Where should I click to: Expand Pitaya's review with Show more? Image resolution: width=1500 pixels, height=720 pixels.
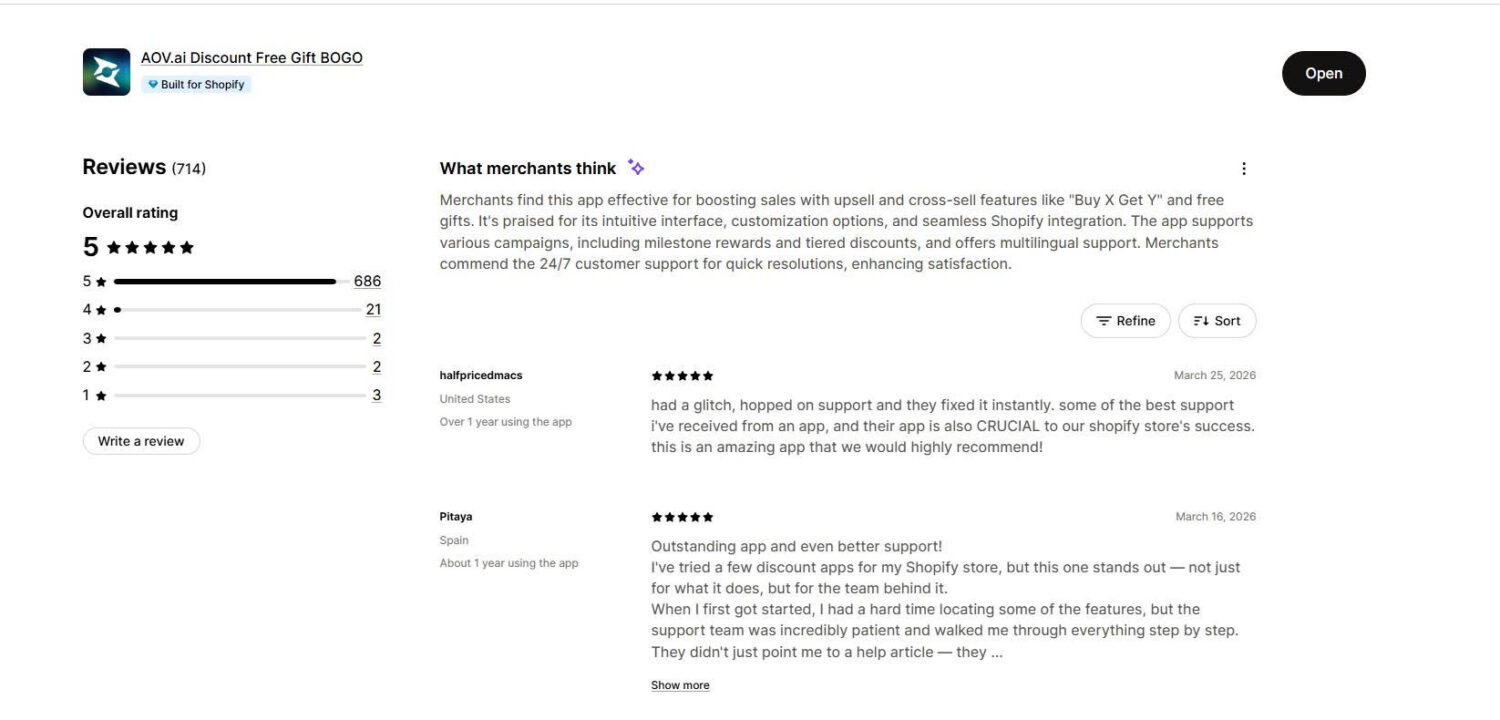pyautogui.click(x=680, y=684)
